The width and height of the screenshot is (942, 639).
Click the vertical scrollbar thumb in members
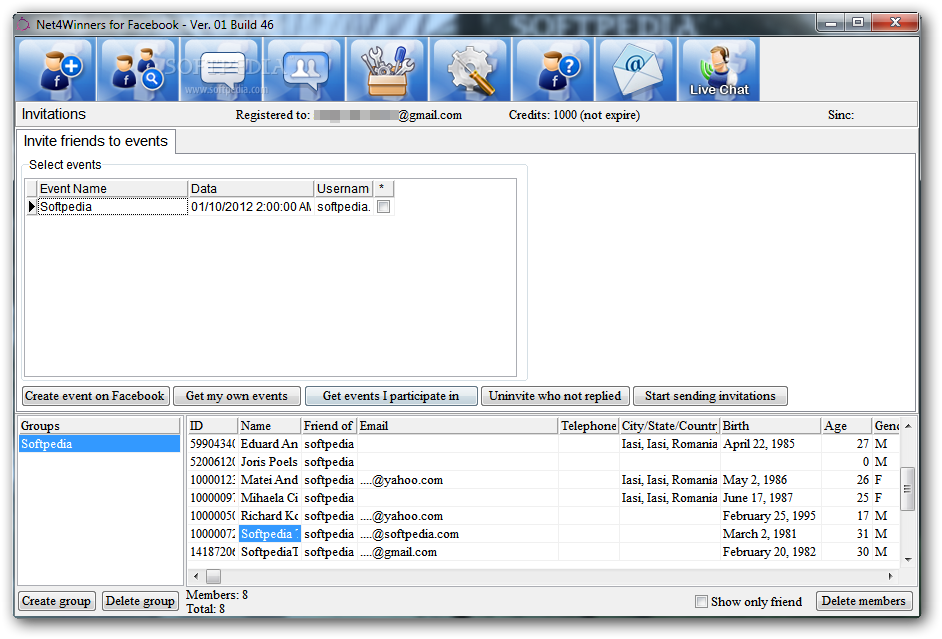coord(908,489)
